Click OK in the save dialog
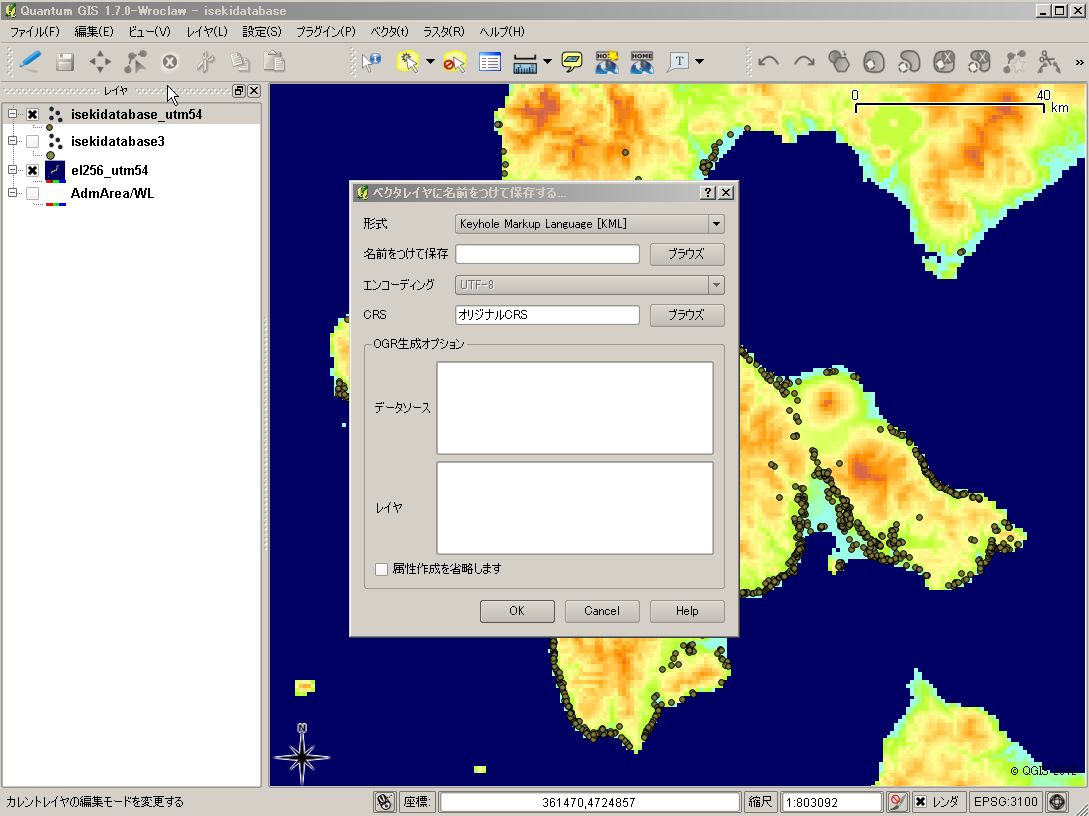The width and height of the screenshot is (1089, 816). point(517,611)
